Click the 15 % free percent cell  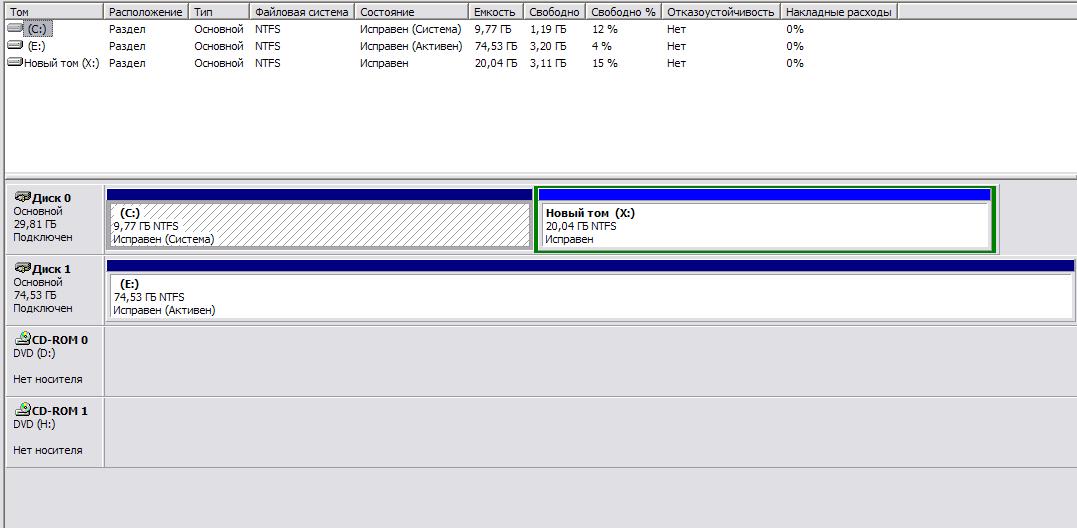[x=604, y=63]
